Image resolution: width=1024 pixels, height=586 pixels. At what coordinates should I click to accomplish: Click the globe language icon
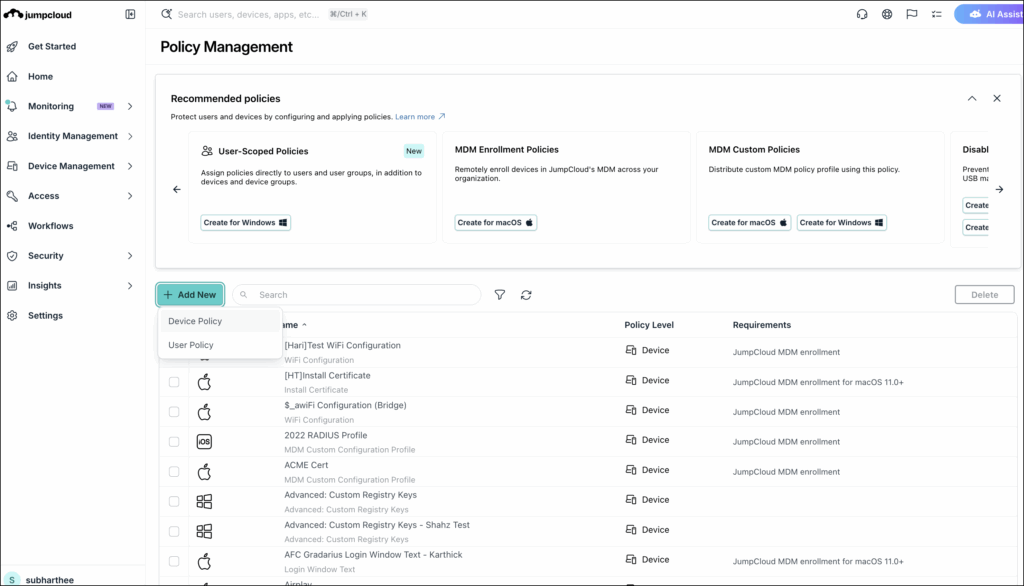(x=887, y=14)
